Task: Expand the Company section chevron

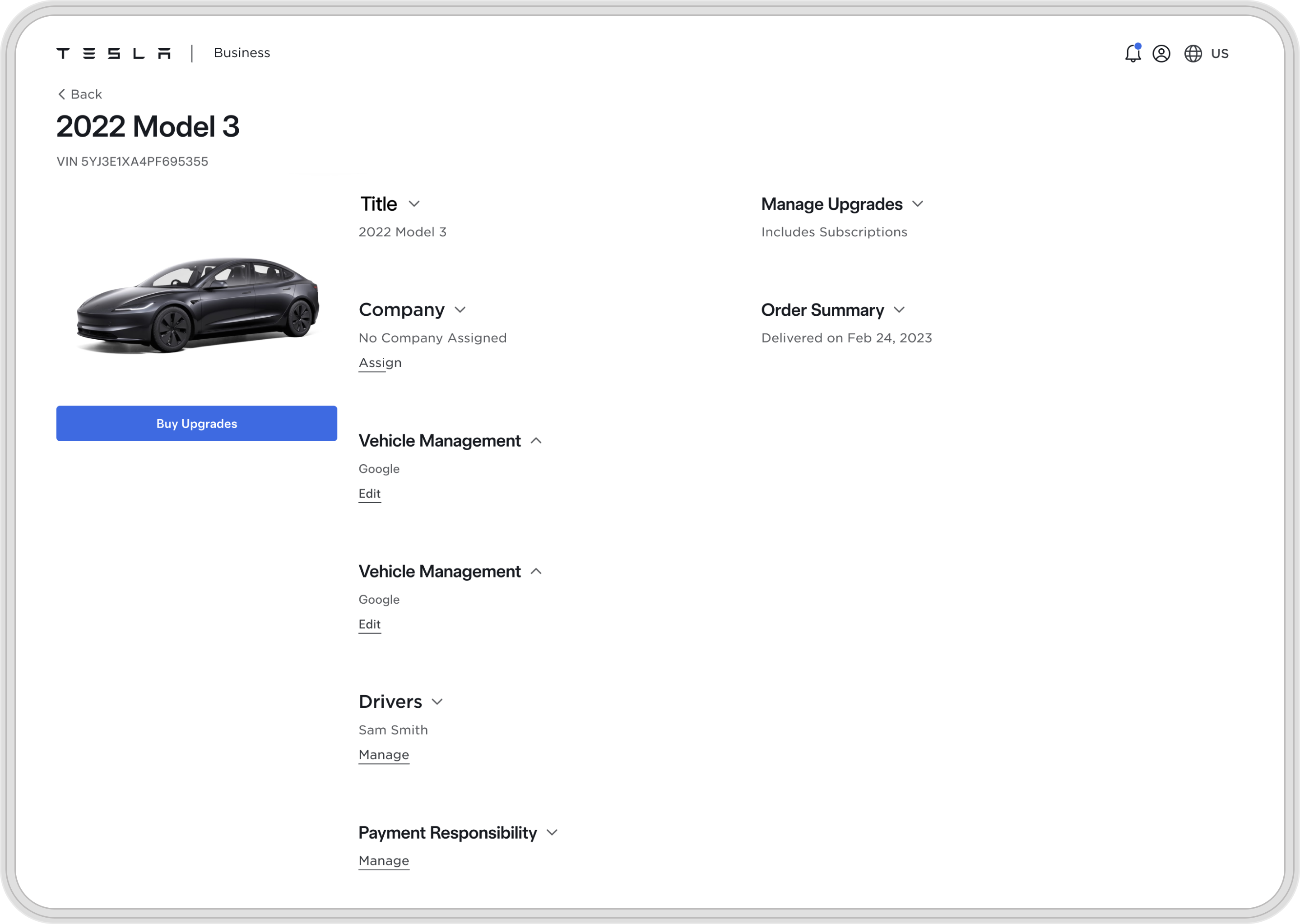Action: (x=460, y=310)
